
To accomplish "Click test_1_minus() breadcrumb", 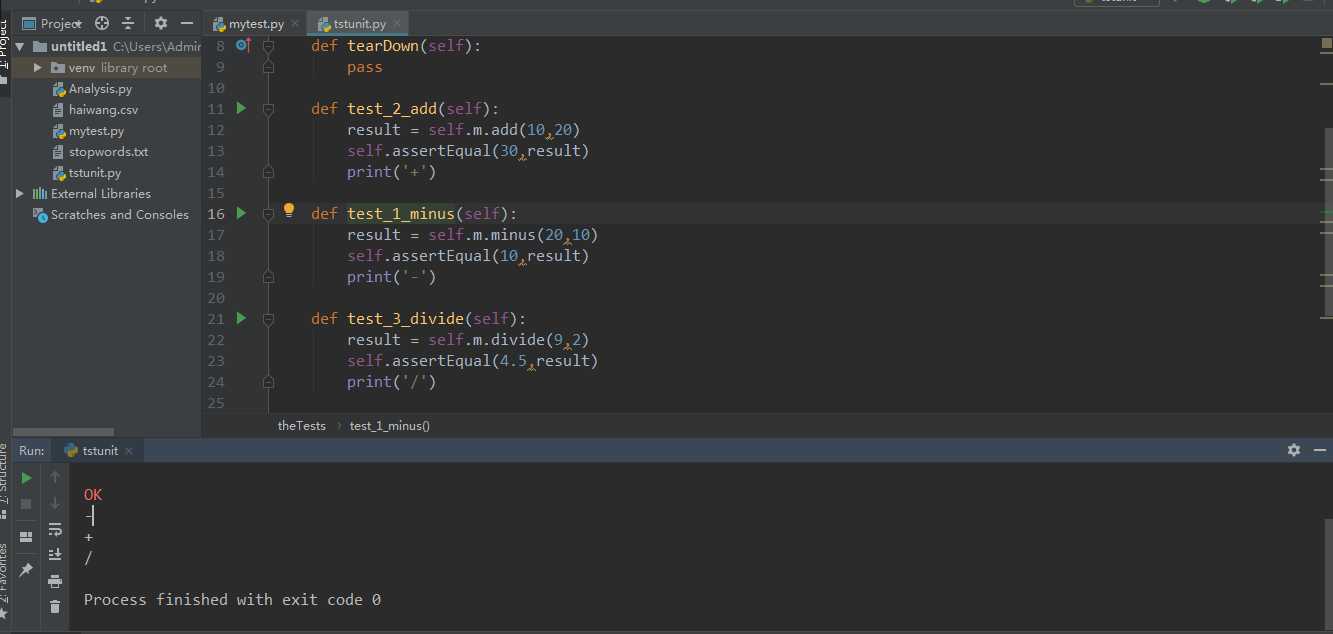I will coord(390,426).
